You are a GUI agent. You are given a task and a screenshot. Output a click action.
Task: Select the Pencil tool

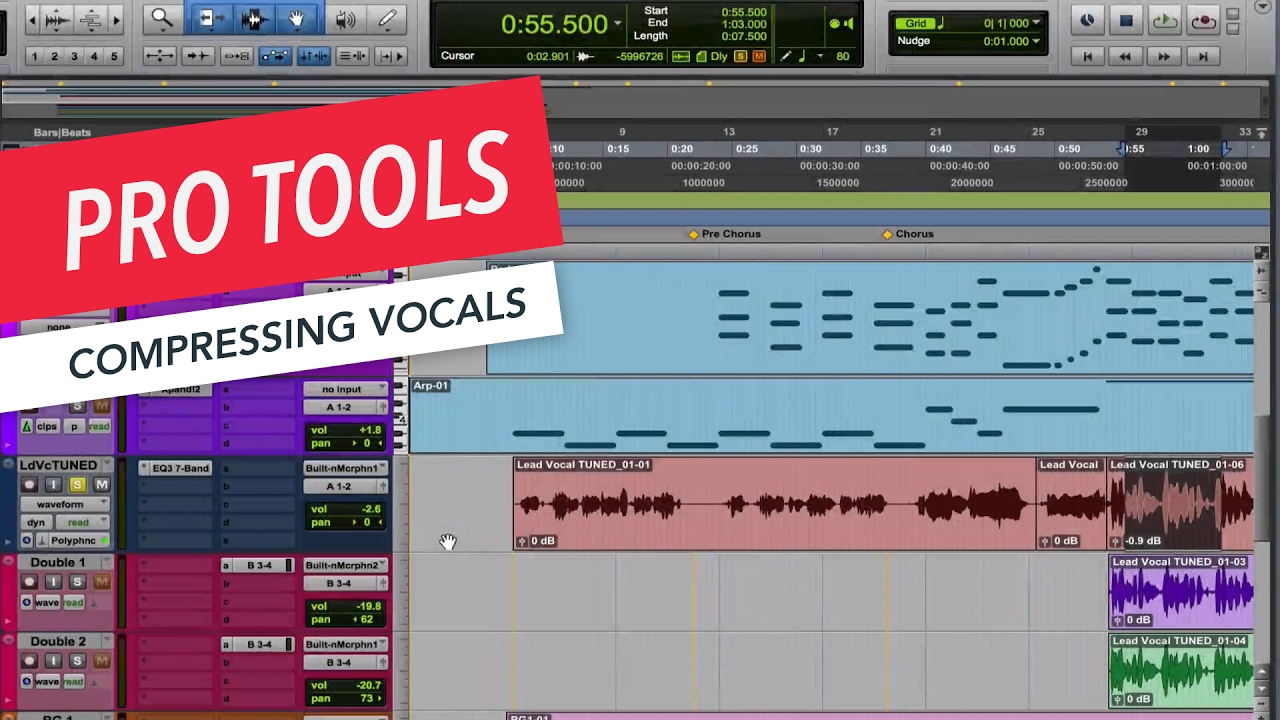coord(386,19)
